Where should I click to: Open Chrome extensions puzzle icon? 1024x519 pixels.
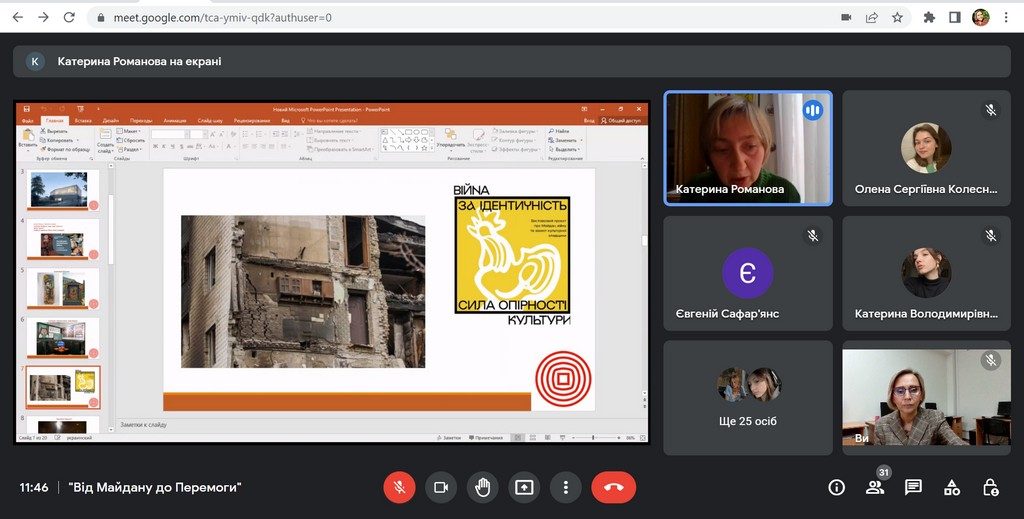929,17
